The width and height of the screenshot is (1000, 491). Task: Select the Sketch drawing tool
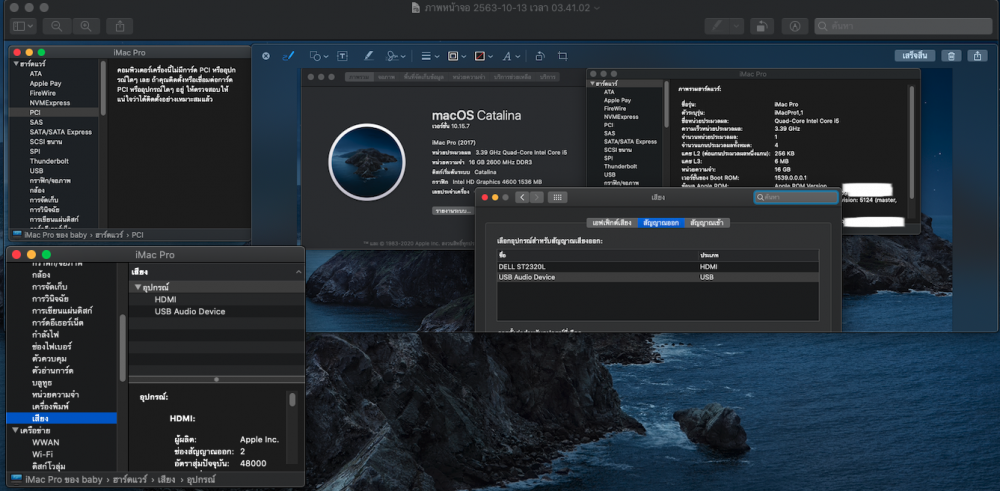coord(288,56)
